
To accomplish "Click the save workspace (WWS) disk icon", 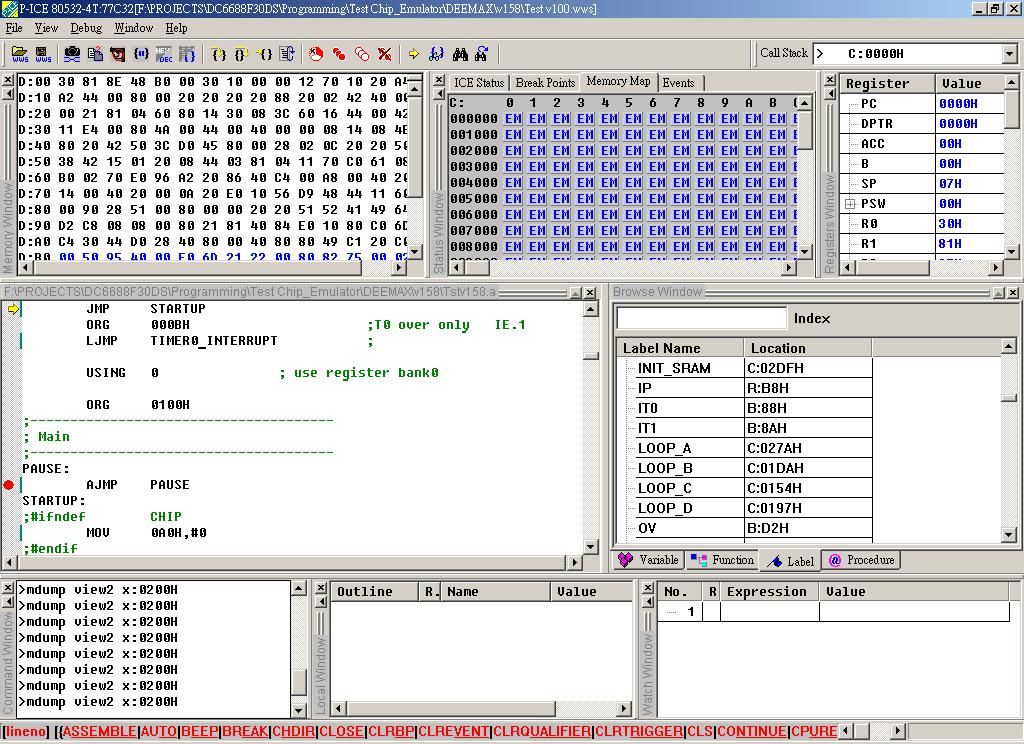I will point(43,54).
